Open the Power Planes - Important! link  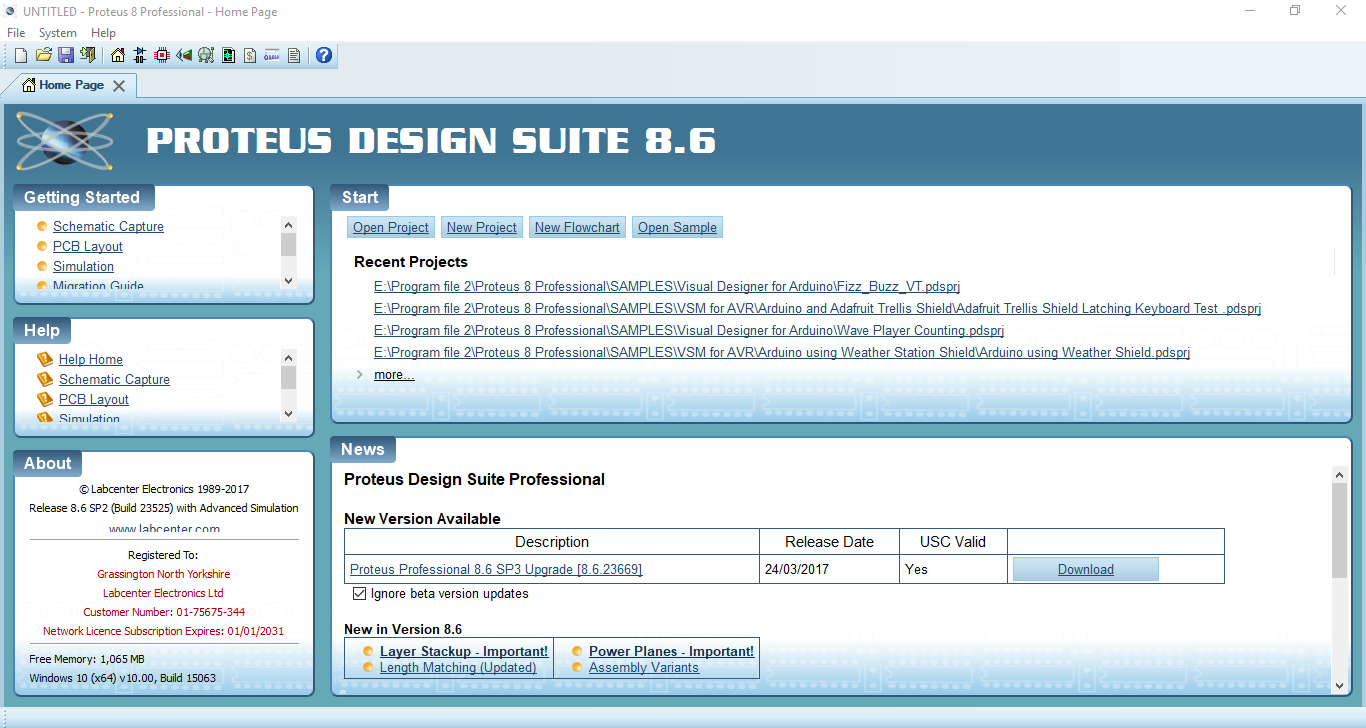tap(671, 651)
